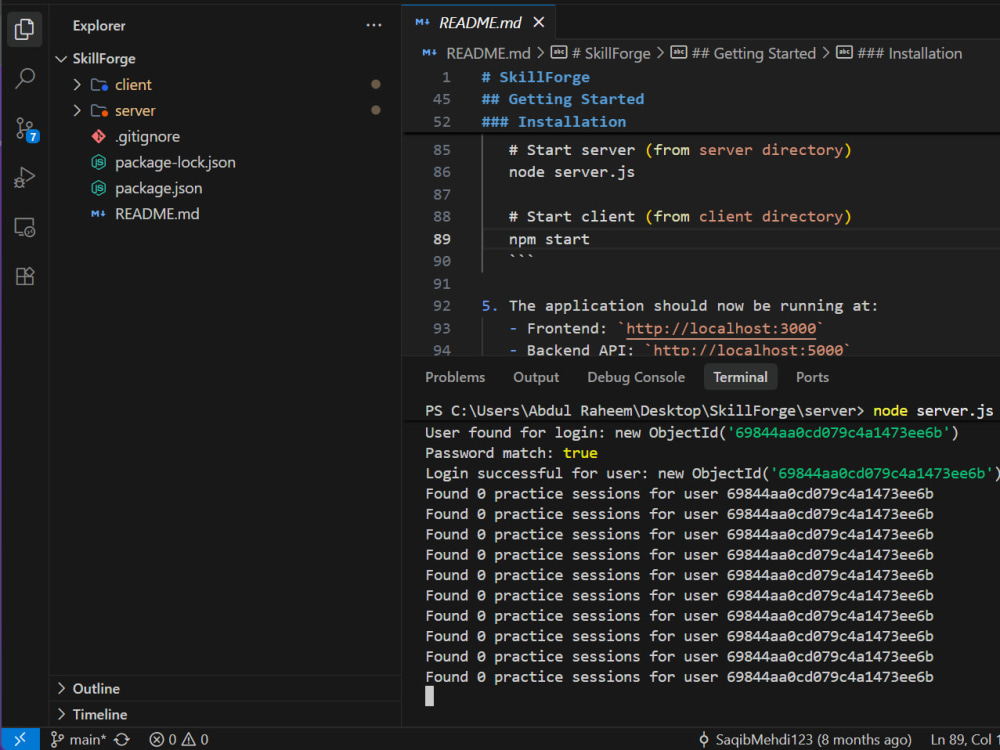This screenshot has height=750, width=1000.
Task: Collapse the SkillForge root folder
Action: point(61,59)
